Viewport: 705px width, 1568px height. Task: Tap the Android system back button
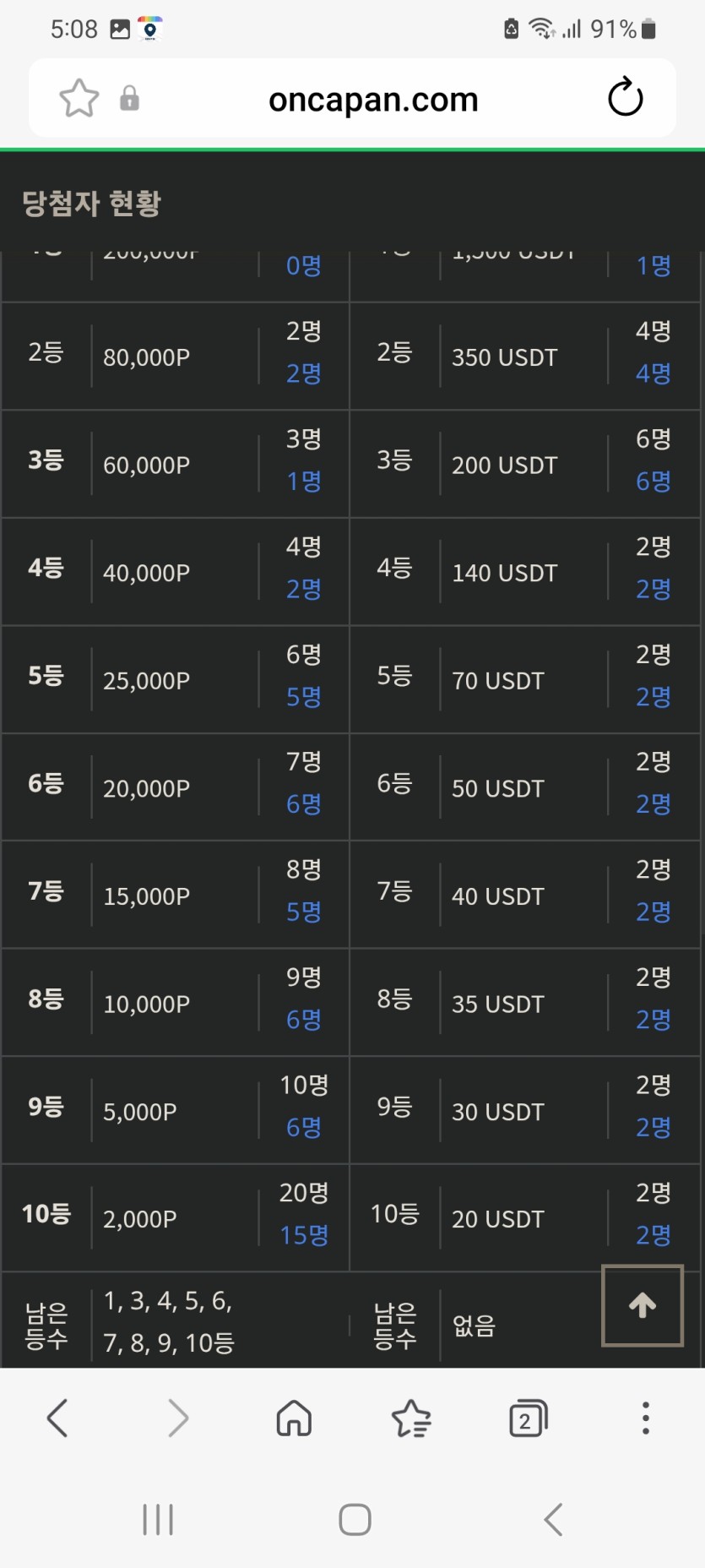pos(553,1519)
